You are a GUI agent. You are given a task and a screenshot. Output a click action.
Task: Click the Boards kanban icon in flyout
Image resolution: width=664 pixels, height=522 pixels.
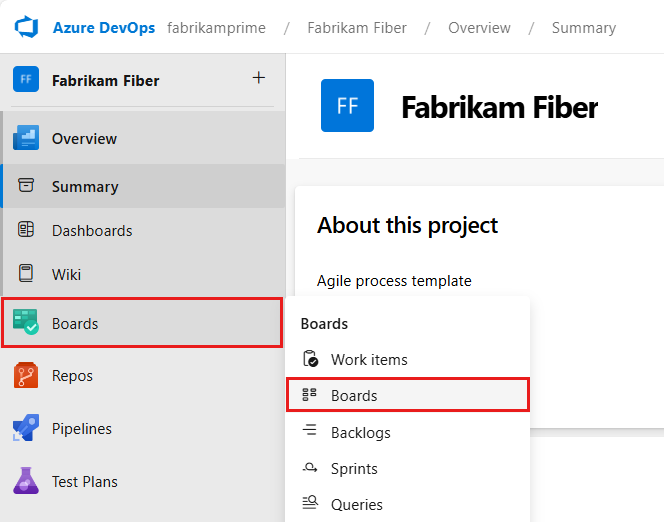coord(310,395)
